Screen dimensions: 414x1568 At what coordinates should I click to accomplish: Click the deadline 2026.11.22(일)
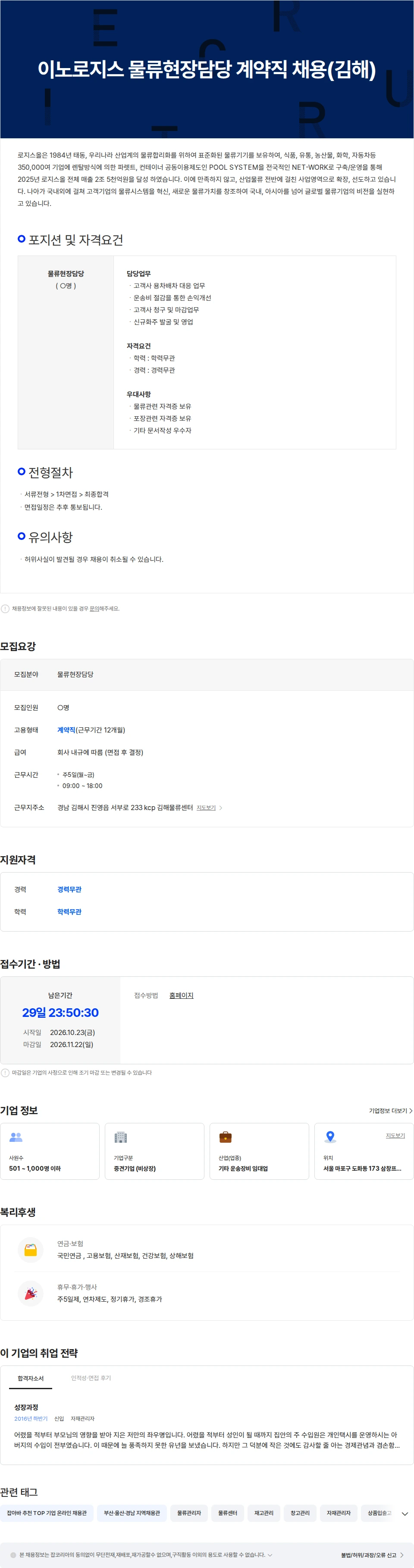click(x=72, y=1044)
